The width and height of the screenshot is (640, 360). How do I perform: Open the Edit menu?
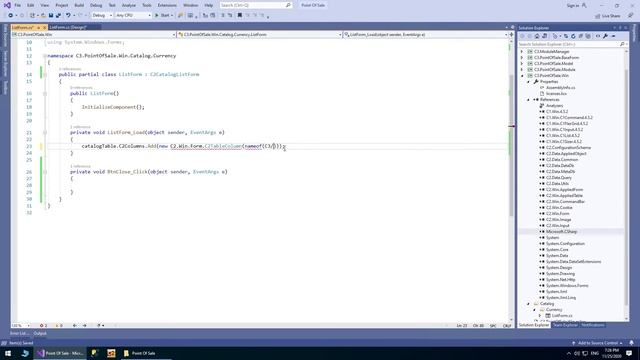tap(31, 5)
